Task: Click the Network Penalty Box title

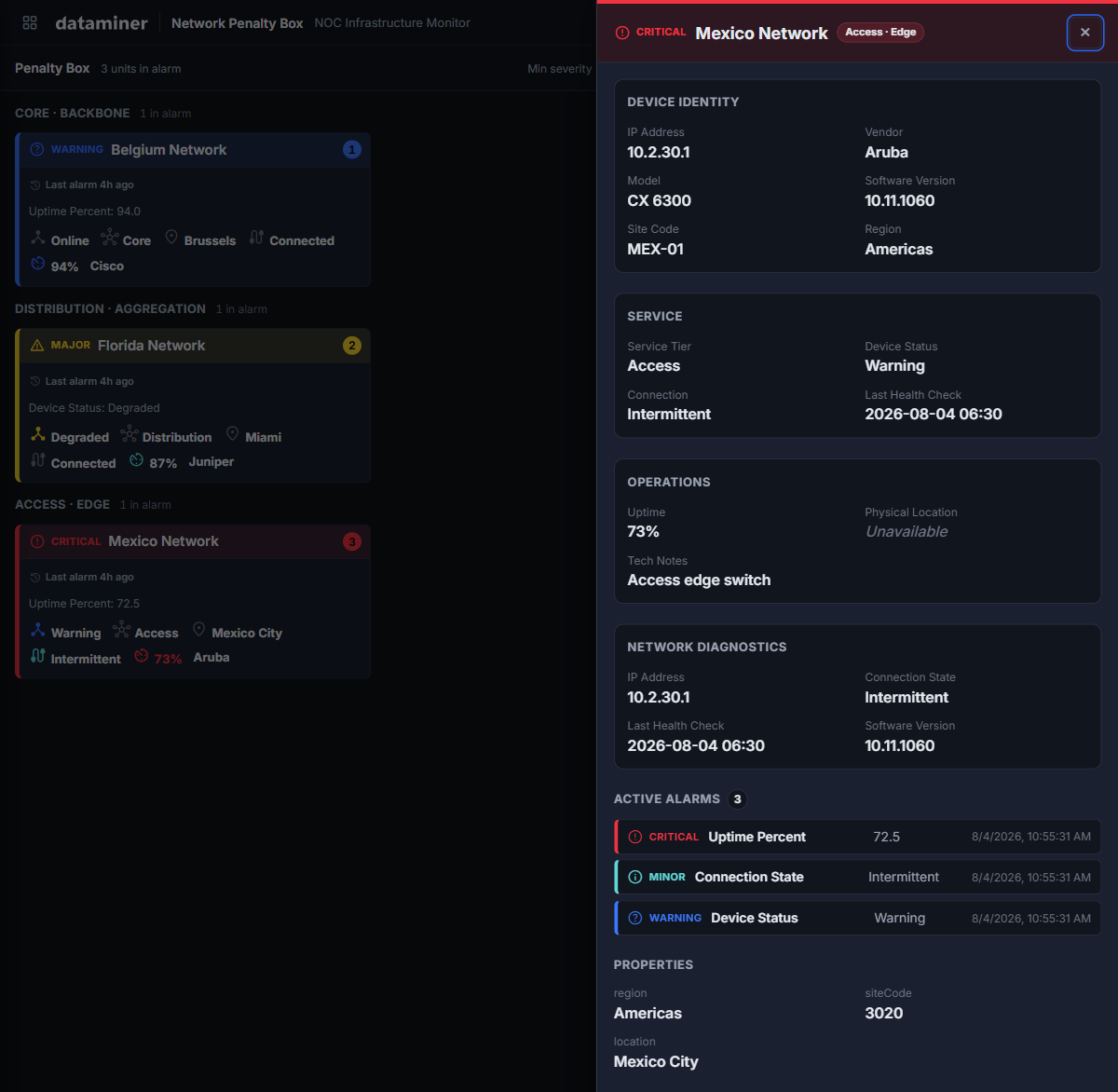Action: click(238, 23)
